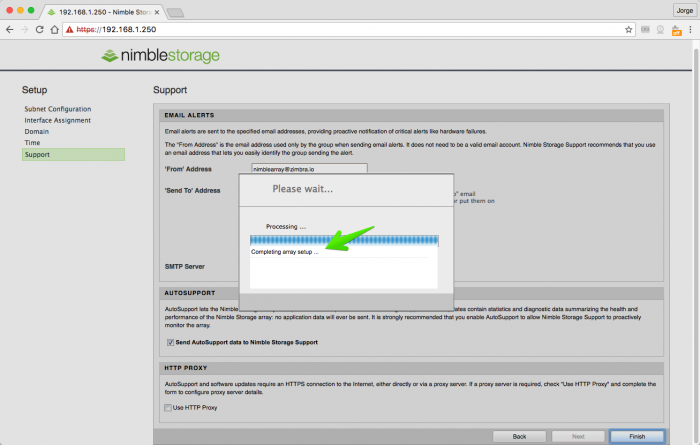The height and width of the screenshot is (445, 700).
Task: Select Support setup step
Action: click(73, 154)
